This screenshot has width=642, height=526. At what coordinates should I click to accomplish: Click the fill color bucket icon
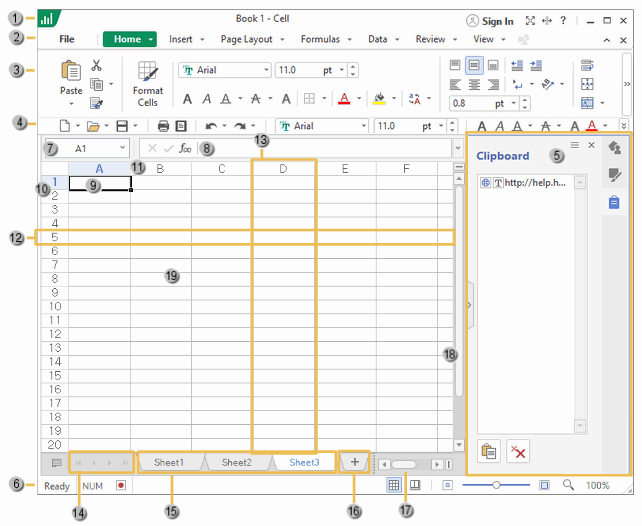point(379,99)
